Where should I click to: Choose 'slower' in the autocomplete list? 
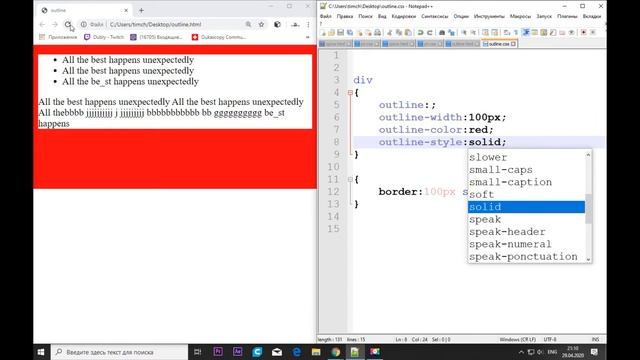526,157
